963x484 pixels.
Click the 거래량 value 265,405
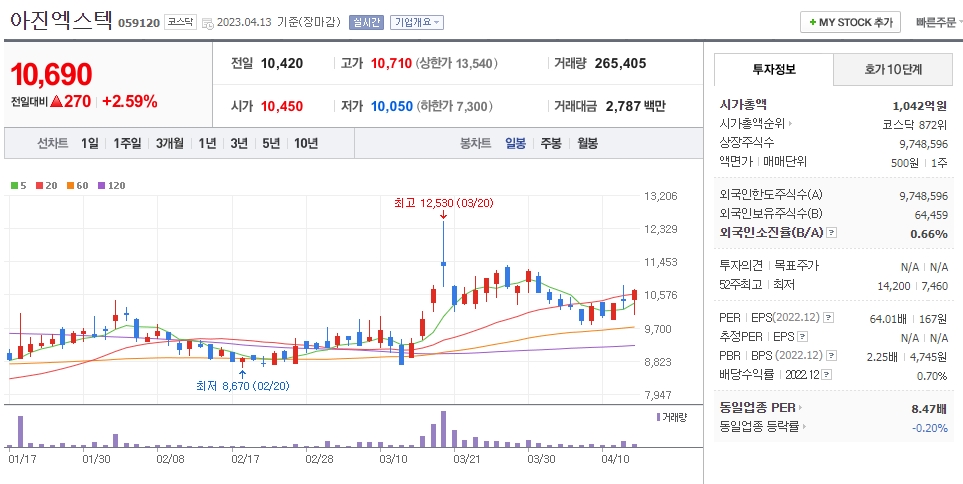[x=620, y=63]
